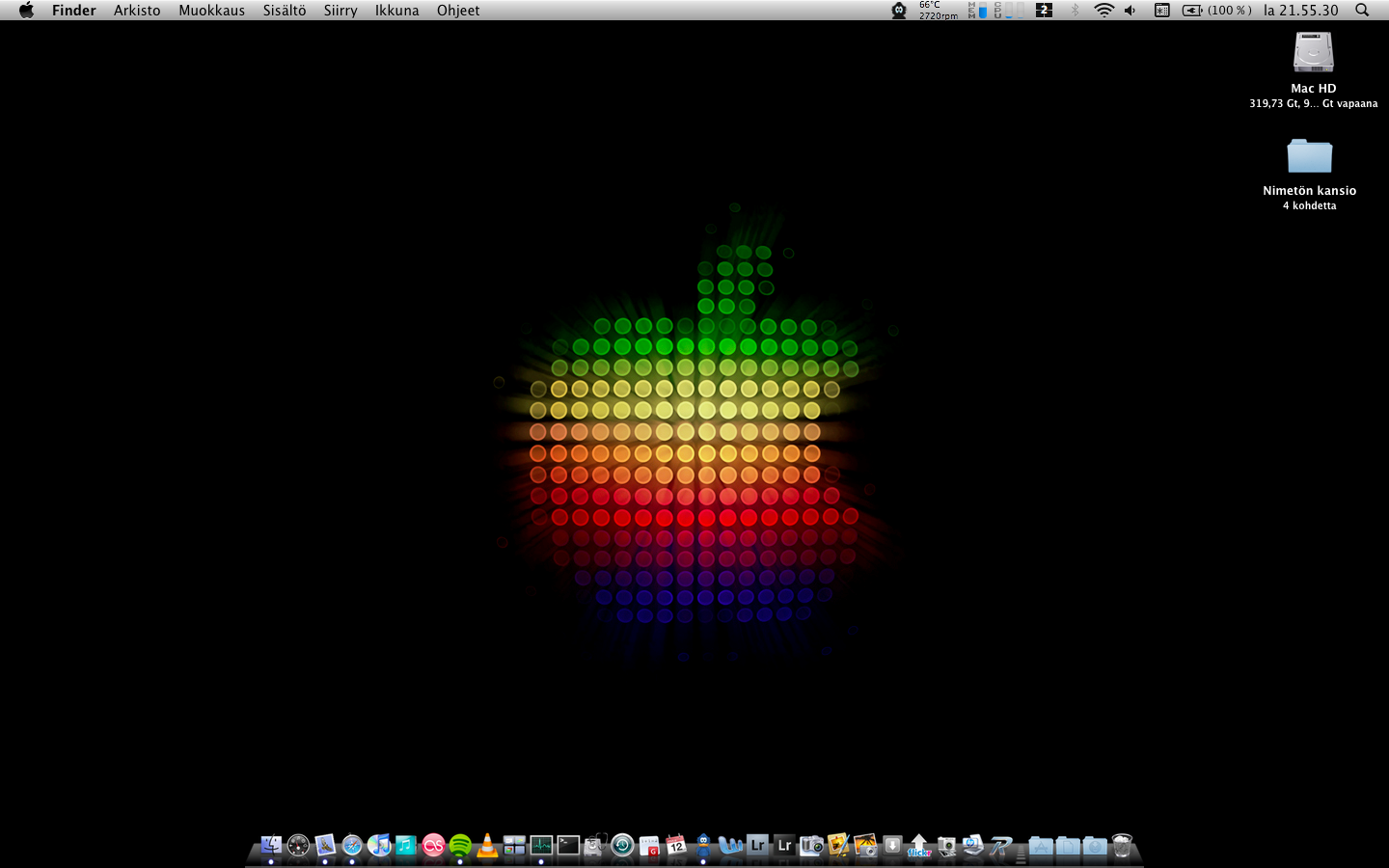Open the Arkisto menu
Image resolution: width=1389 pixels, height=868 pixels.
tap(137, 10)
